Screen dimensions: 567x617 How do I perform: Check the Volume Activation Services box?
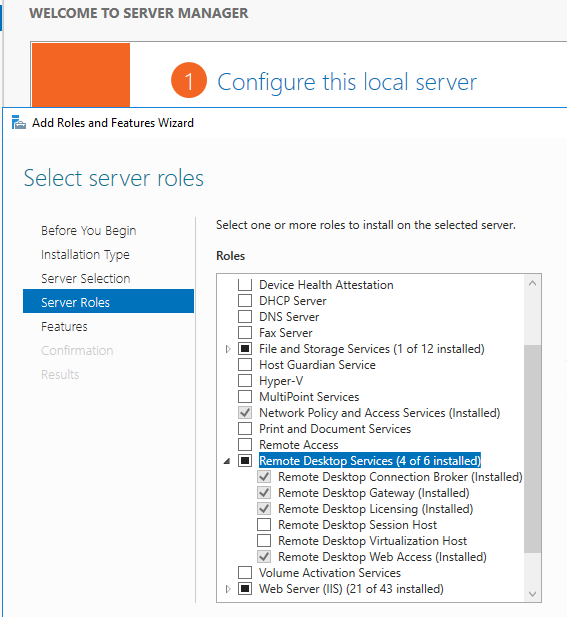pyautogui.click(x=245, y=573)
